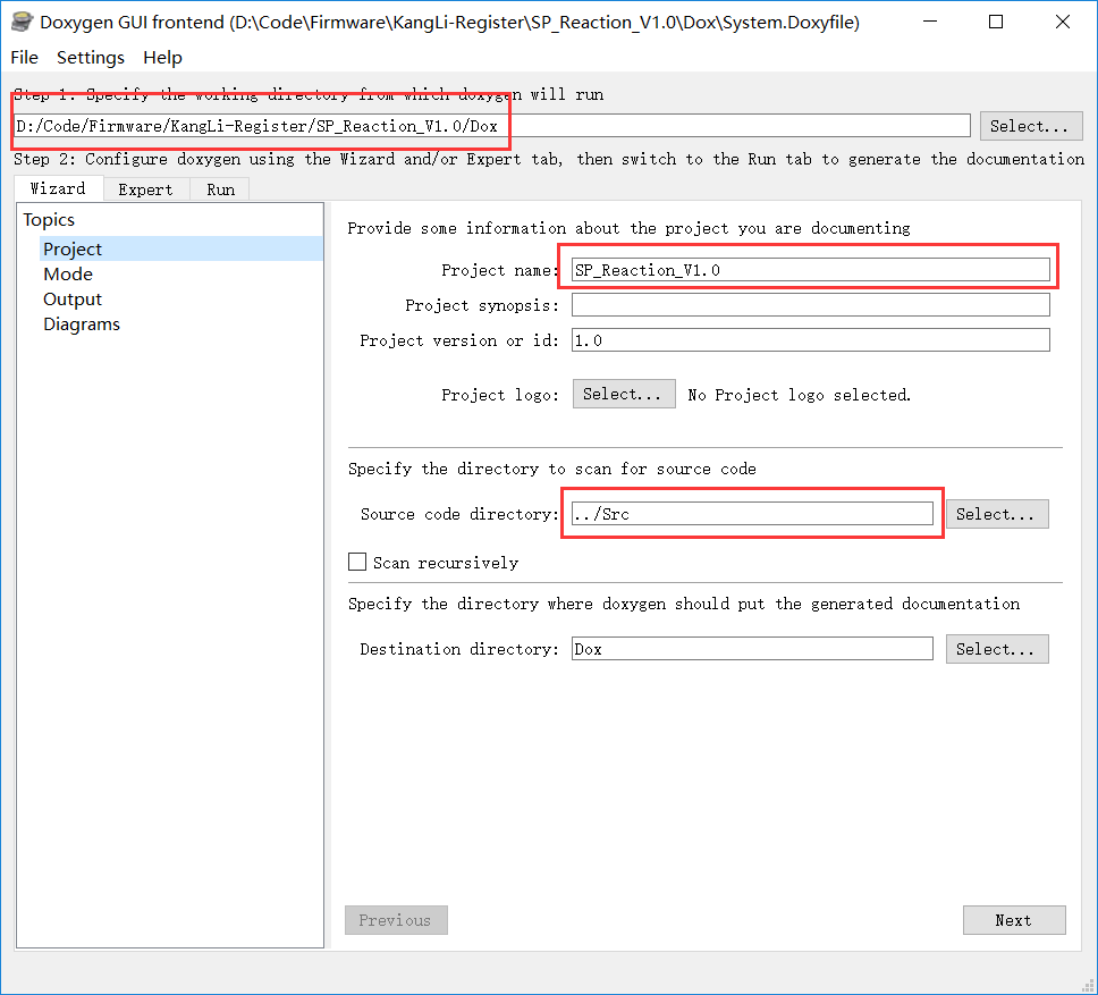Open the Settings menu
Image resolution: width=1098 pixels, height=995 pixels.
[x=90, y=57]
